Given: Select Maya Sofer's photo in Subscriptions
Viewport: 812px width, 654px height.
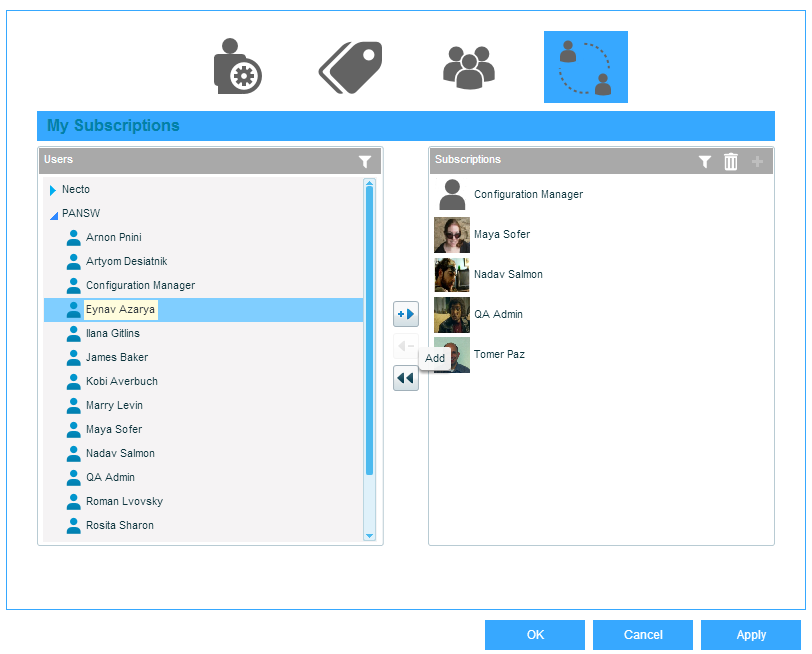Looking at the screenshot, I should (x=452, y=235).
